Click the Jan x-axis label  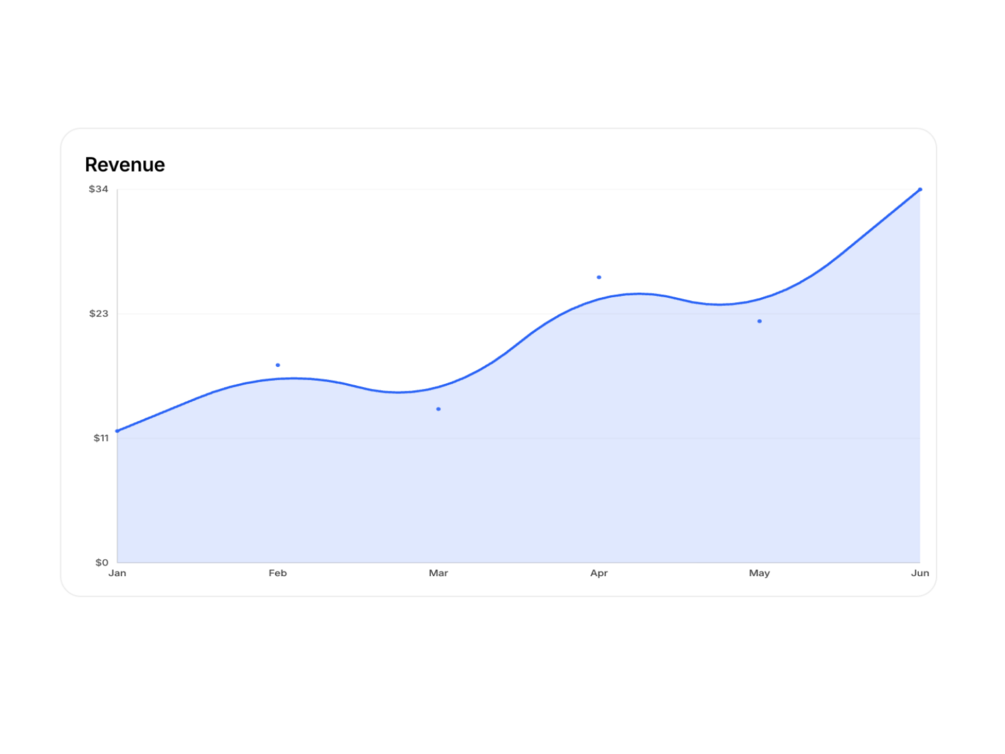point(117,573)
